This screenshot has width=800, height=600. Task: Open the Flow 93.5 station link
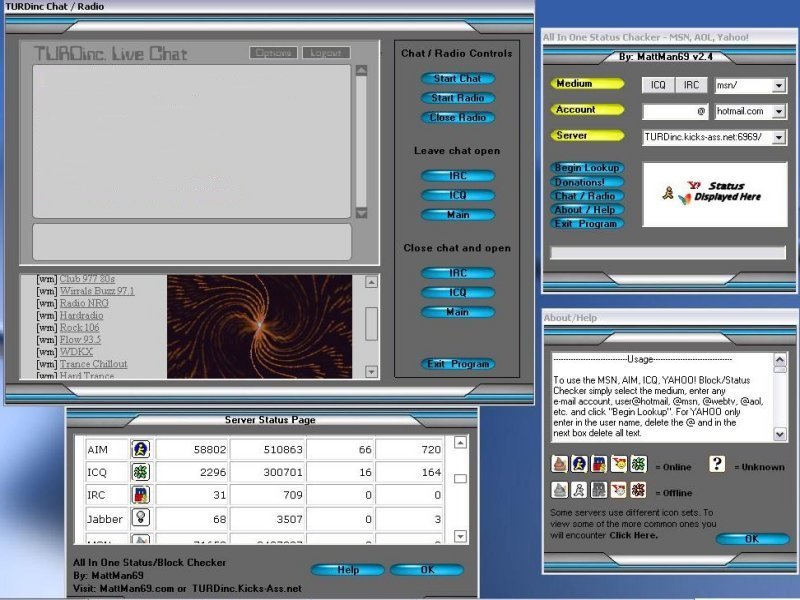point(81,340)
